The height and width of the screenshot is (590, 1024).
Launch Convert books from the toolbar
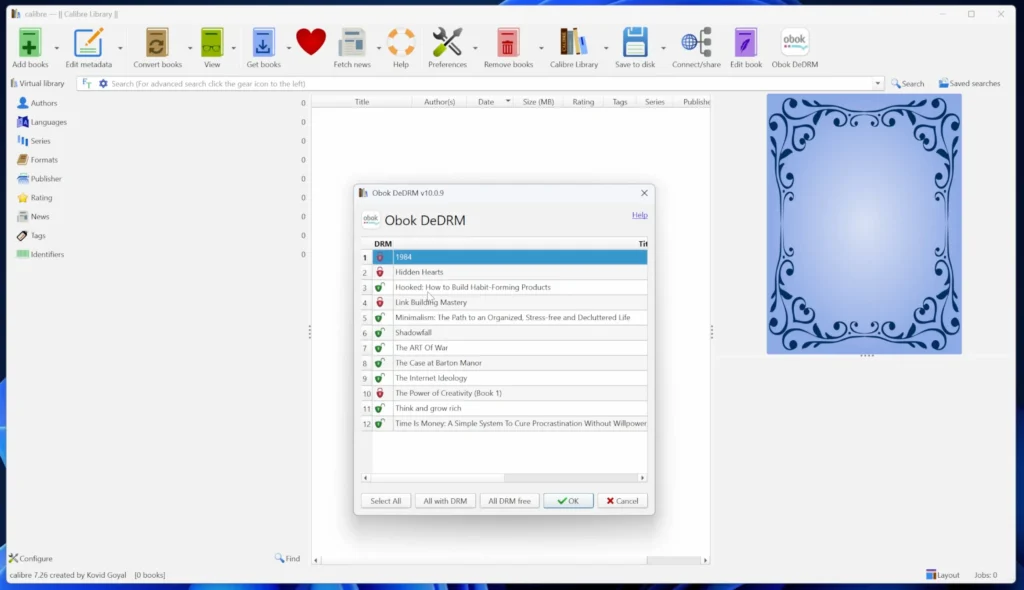pos(157,43)
